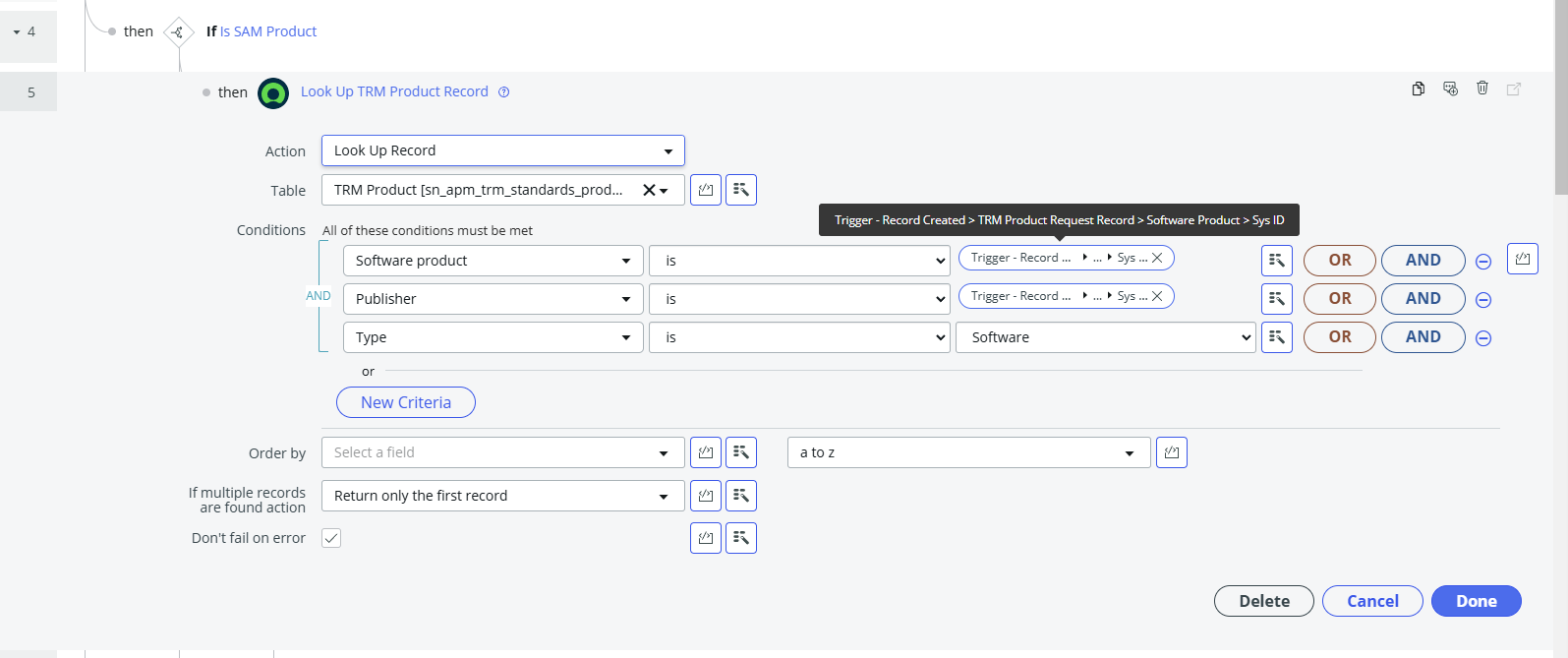Add OR condition to Type row
Viewport: 1568px width, 658px height.
pos(1340,337)
